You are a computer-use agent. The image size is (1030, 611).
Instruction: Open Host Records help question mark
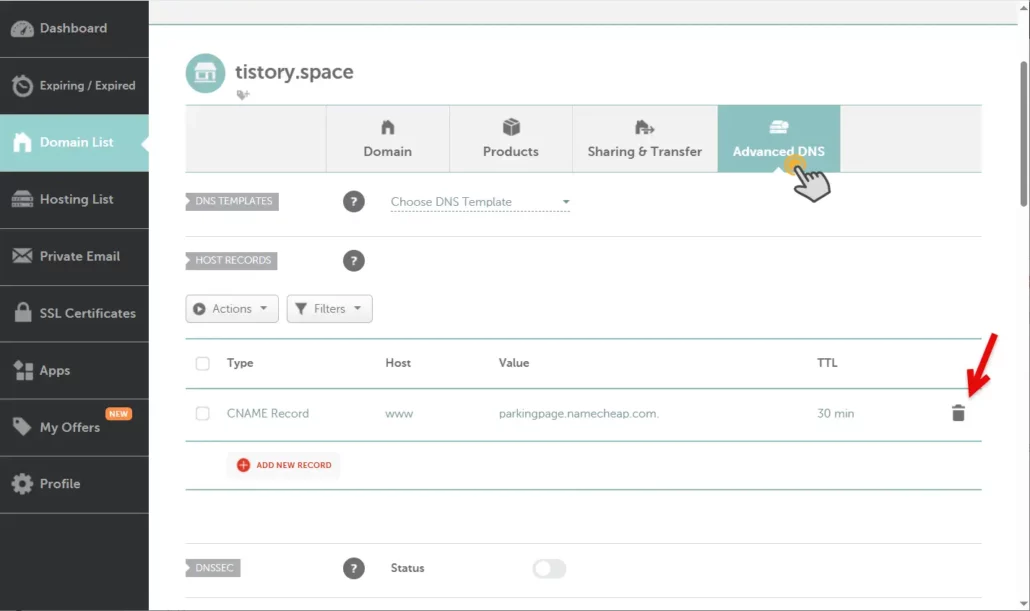pos(353,261)
